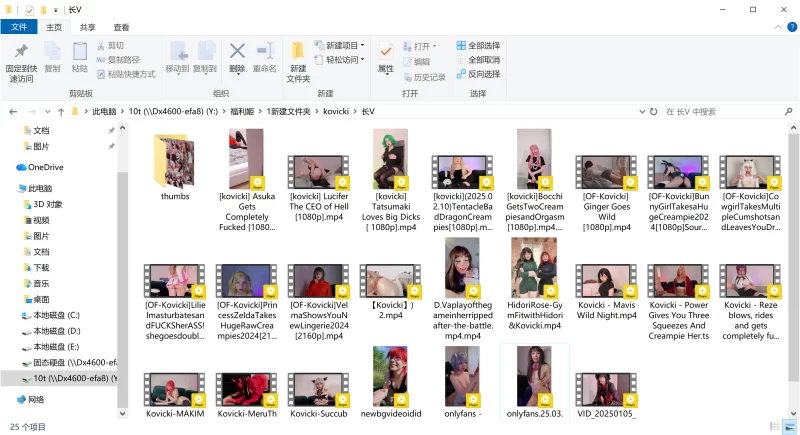Select Kovicki - Mavis Wild Night.mp4
The image size is (800, 435).
tap(606, 292)
